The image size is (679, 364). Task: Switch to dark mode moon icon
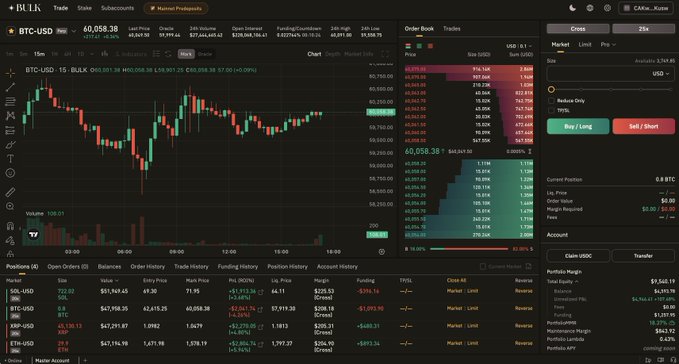[572, 8]
